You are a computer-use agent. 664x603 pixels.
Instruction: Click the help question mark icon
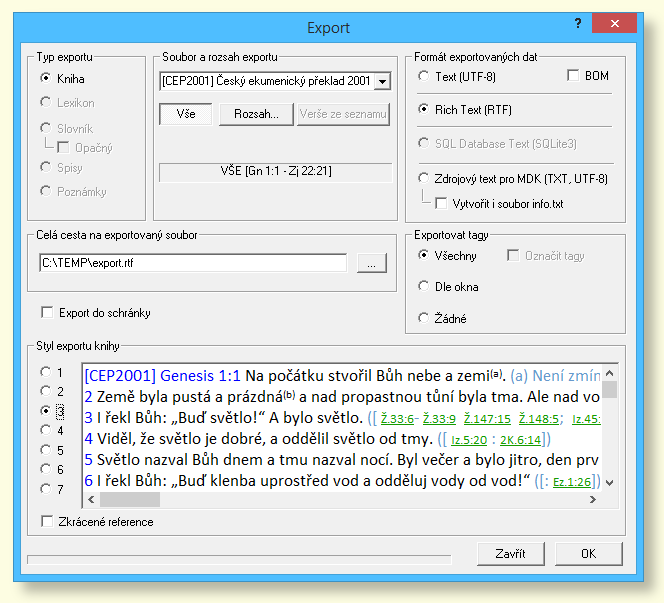point(577,23)
